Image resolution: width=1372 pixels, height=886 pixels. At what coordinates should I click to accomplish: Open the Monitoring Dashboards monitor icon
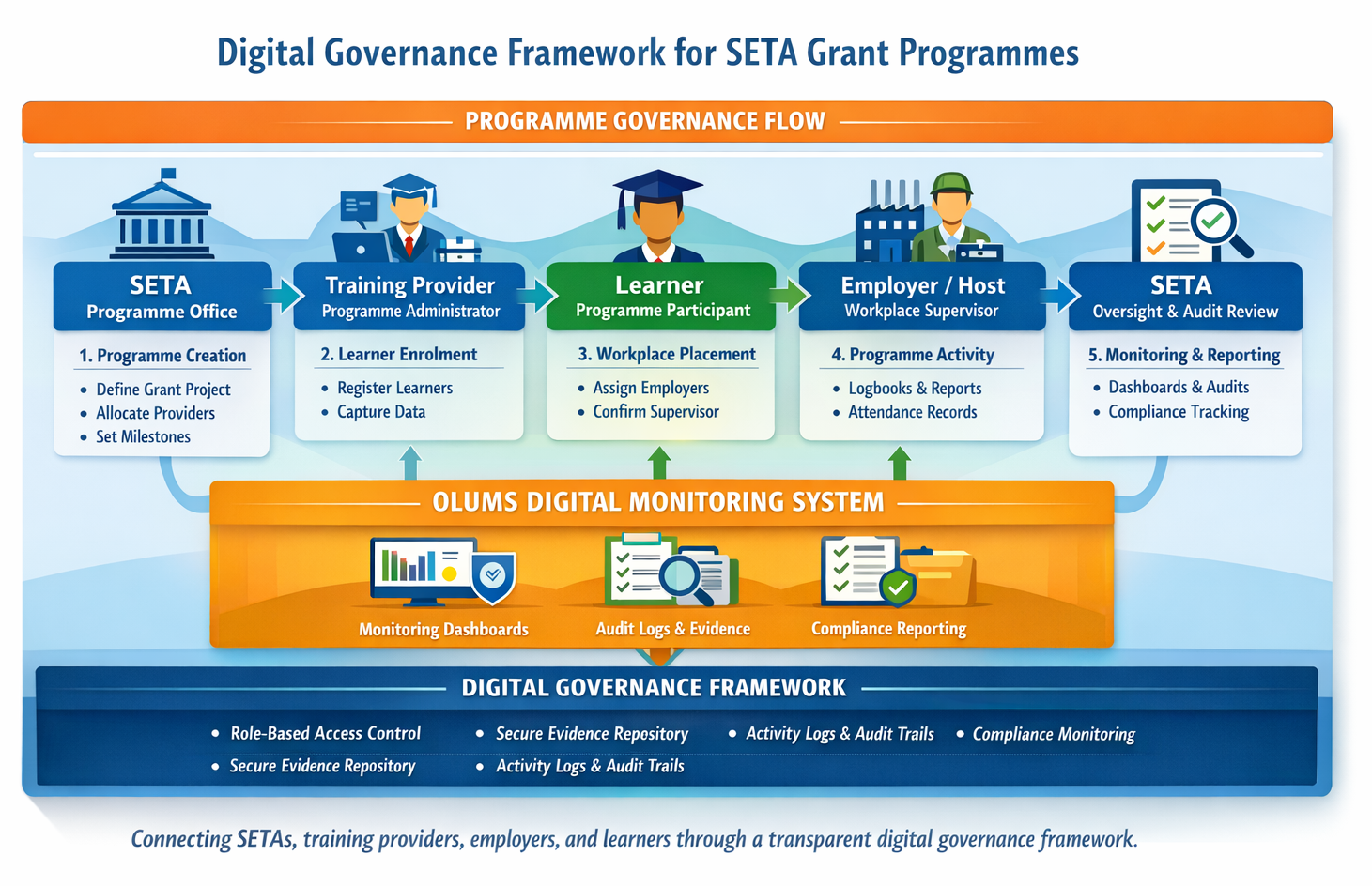coord(443,573)
